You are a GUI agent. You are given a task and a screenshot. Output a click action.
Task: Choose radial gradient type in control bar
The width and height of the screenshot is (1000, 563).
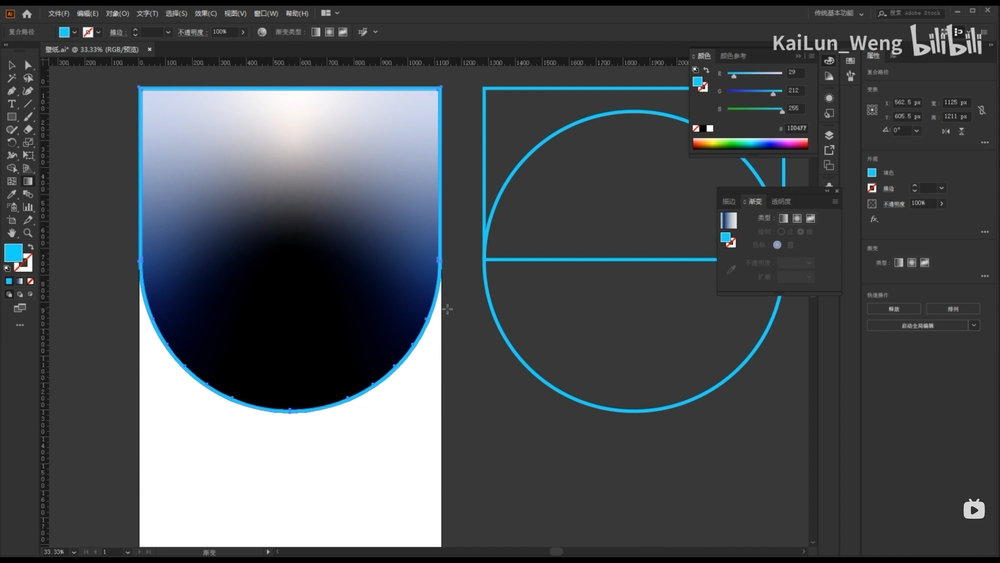329,32
